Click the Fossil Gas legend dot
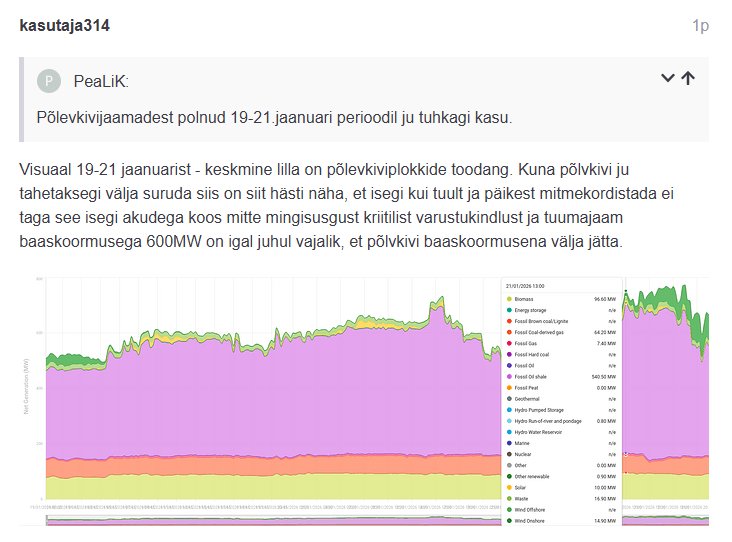The width and height of the screenshot is (732, 542). [509, 343]
